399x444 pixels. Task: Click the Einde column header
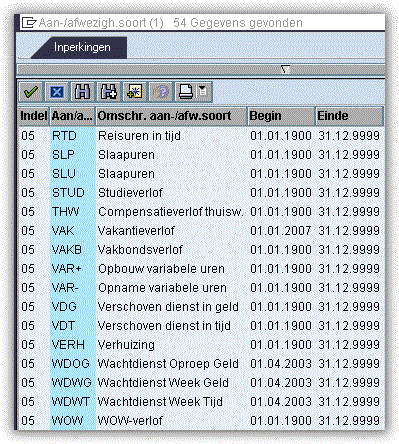tap(349, 116)
